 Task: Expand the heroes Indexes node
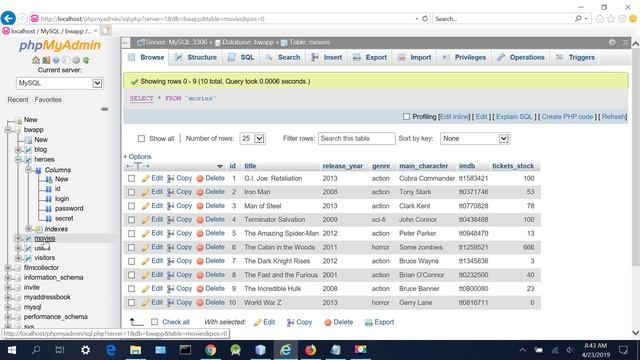click(29, 229)
